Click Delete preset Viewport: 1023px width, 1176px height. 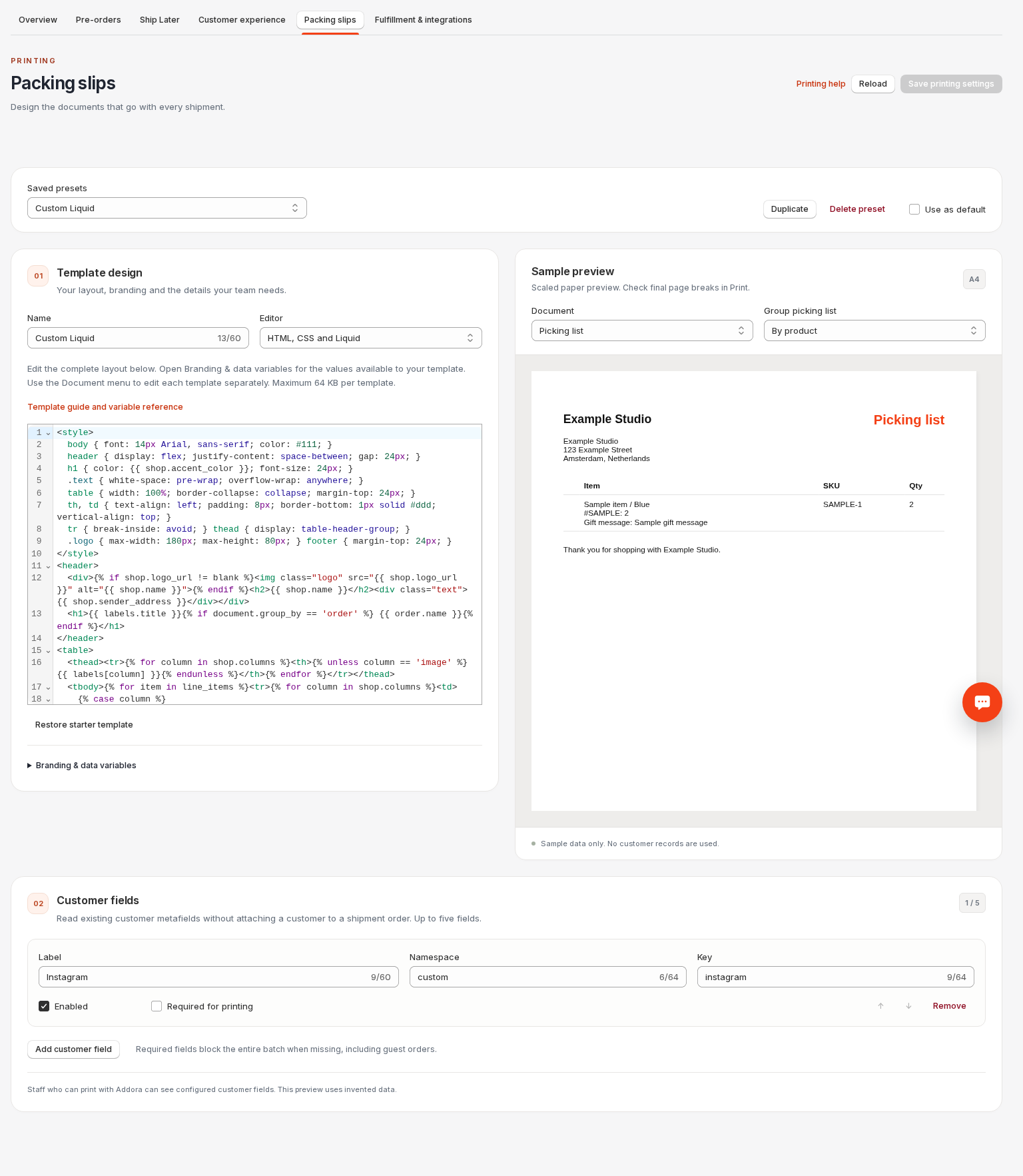click(x=857, y=209)
